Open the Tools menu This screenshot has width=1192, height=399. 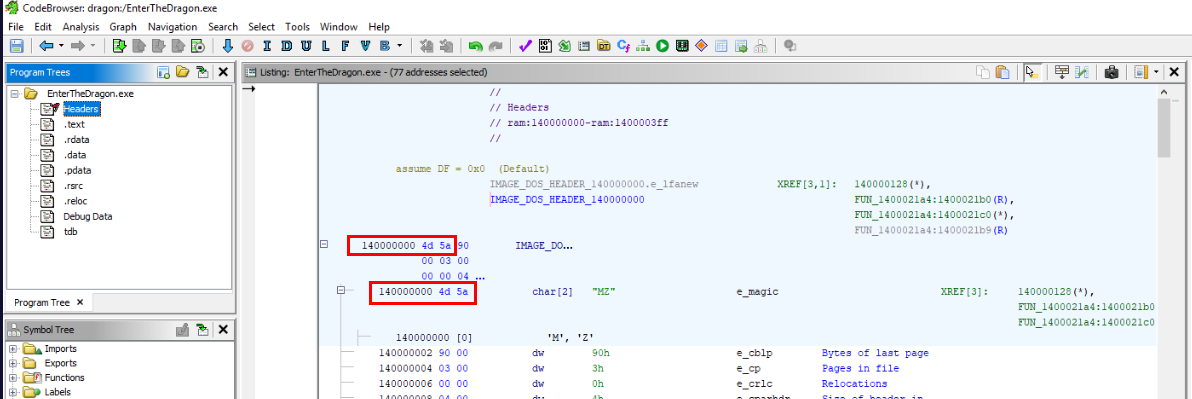point(297,27)
